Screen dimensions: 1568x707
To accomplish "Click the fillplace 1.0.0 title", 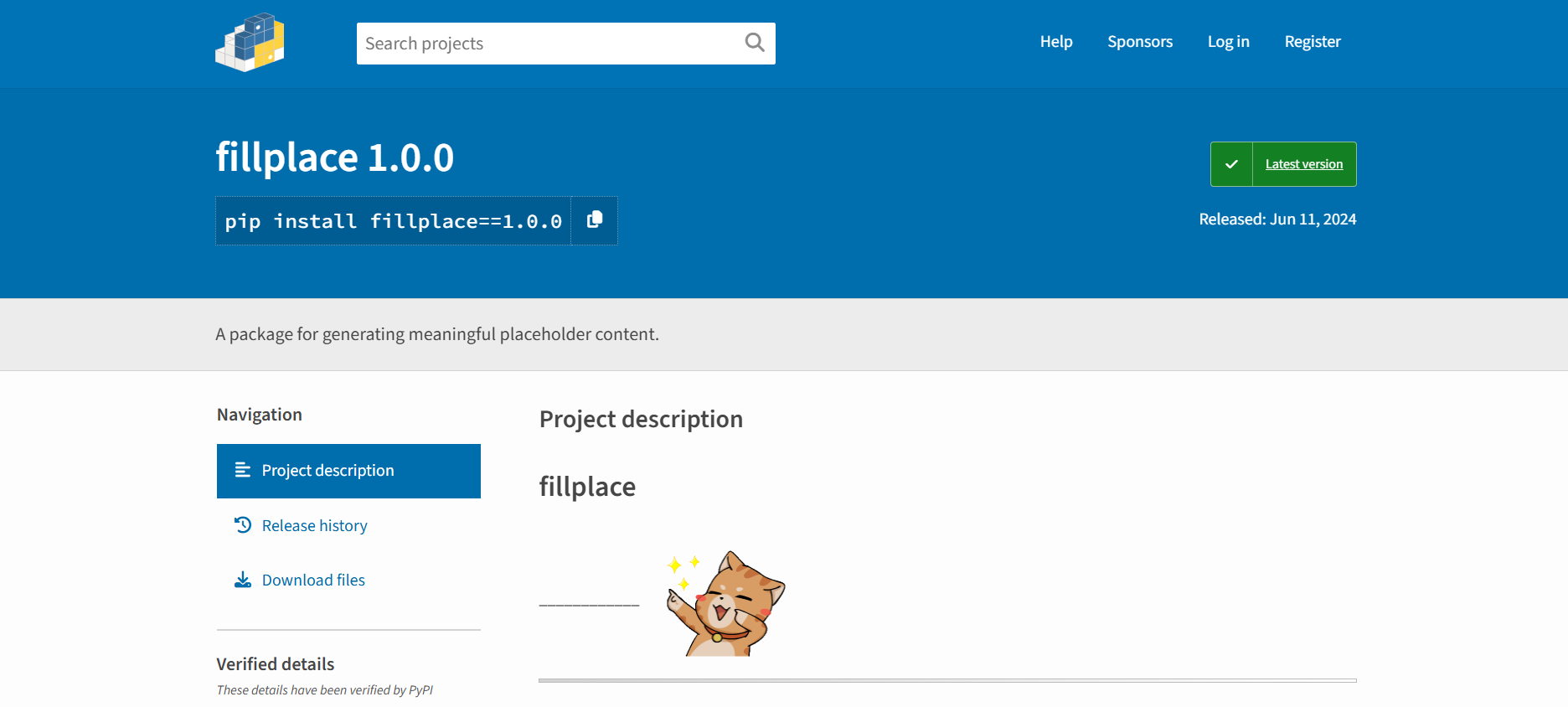I will coord(335,157).
